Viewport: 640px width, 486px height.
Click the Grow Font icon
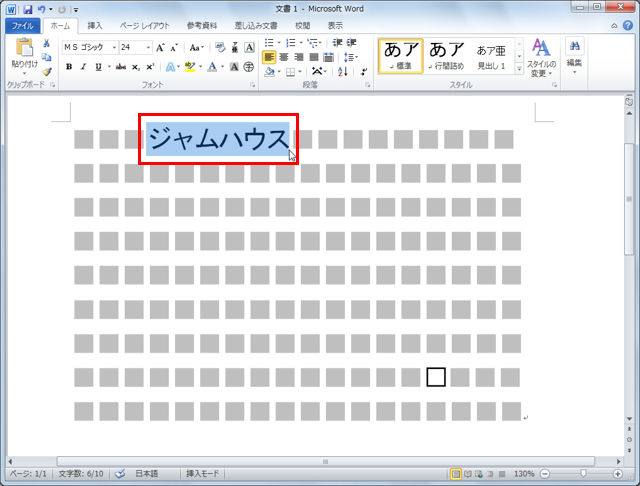click(x=160, y=48)
